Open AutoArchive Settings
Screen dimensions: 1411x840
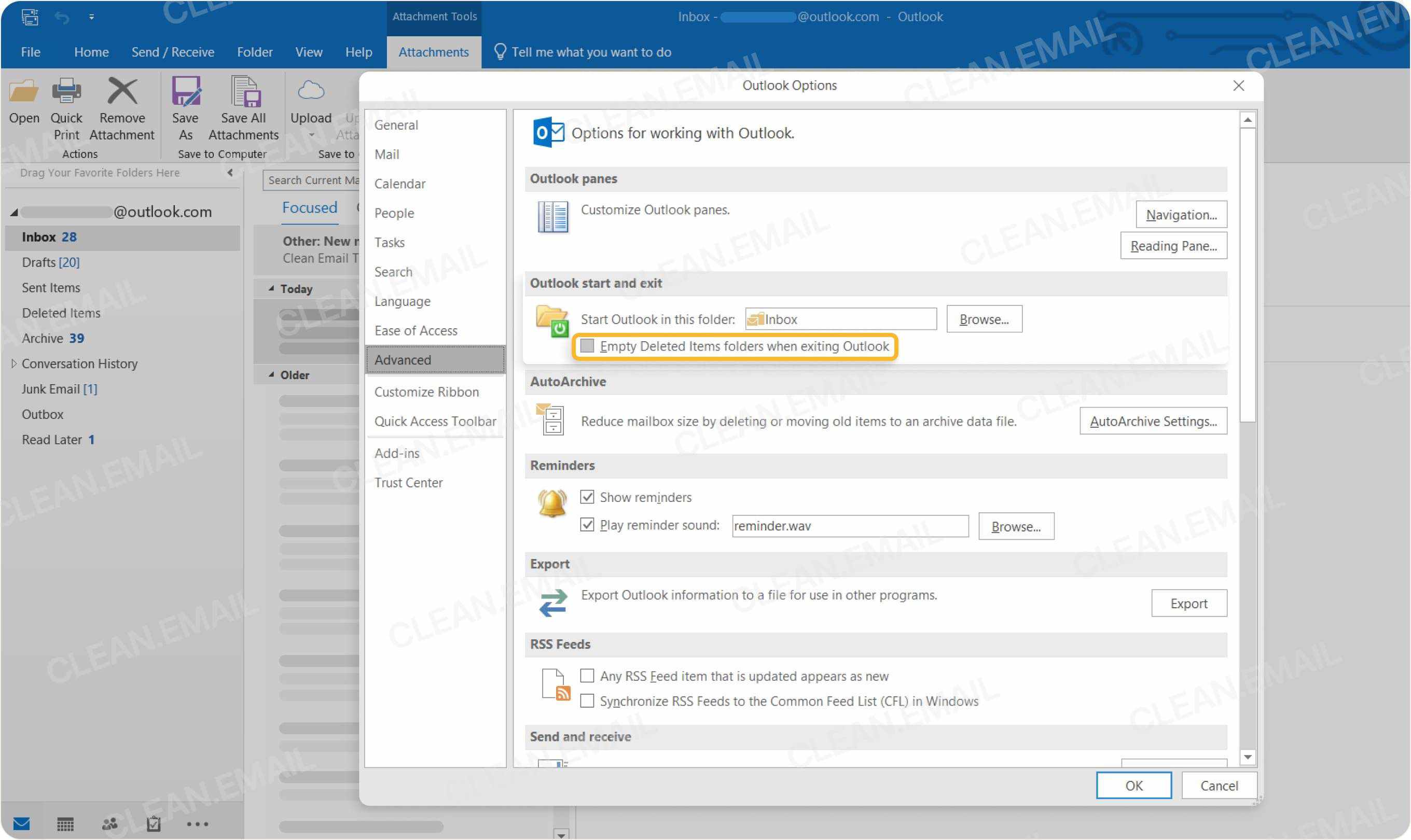coord(1153,421)
